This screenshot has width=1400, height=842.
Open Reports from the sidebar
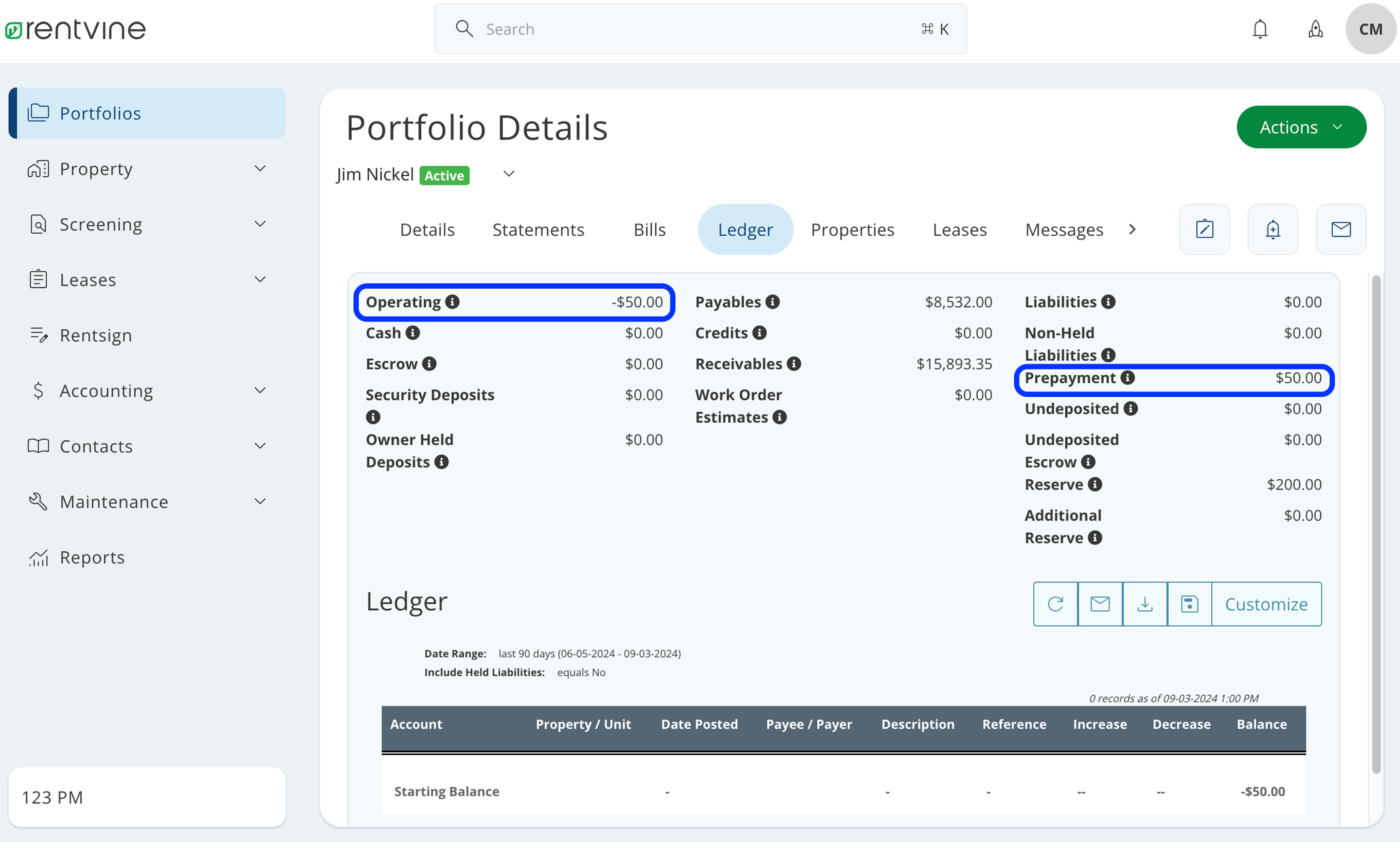click(92, 557)
